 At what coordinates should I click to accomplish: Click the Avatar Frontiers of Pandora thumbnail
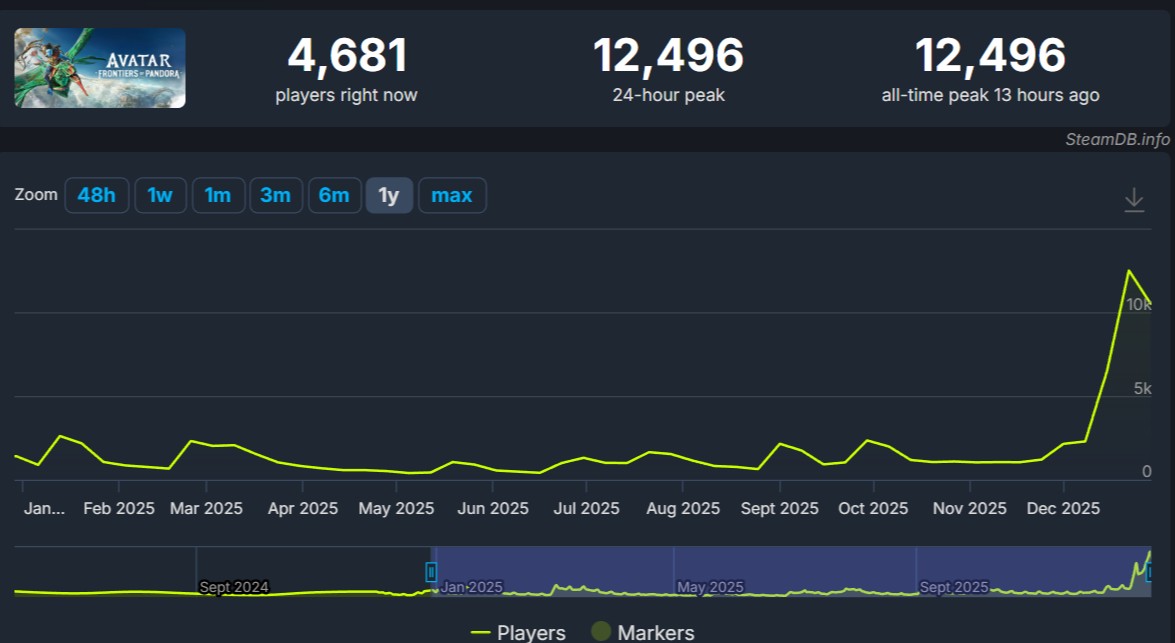pyautogui.click(x=100, y=68)
